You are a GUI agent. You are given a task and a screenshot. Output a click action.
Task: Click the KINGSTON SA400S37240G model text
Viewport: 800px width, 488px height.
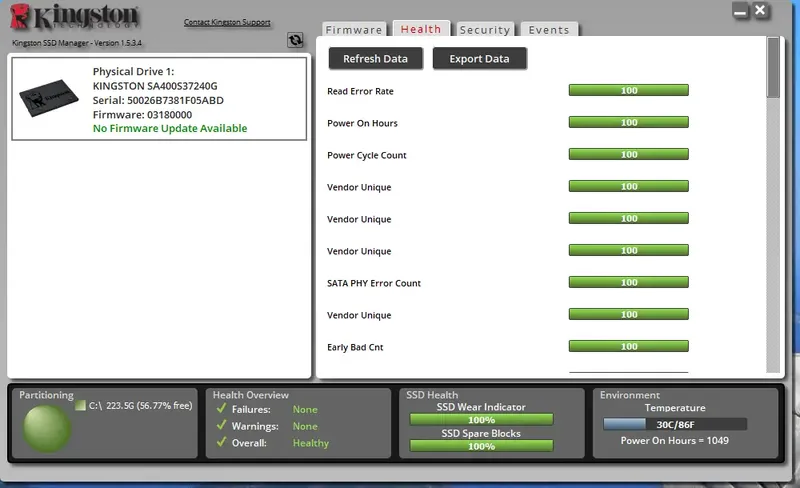click(x=155, y=86)
